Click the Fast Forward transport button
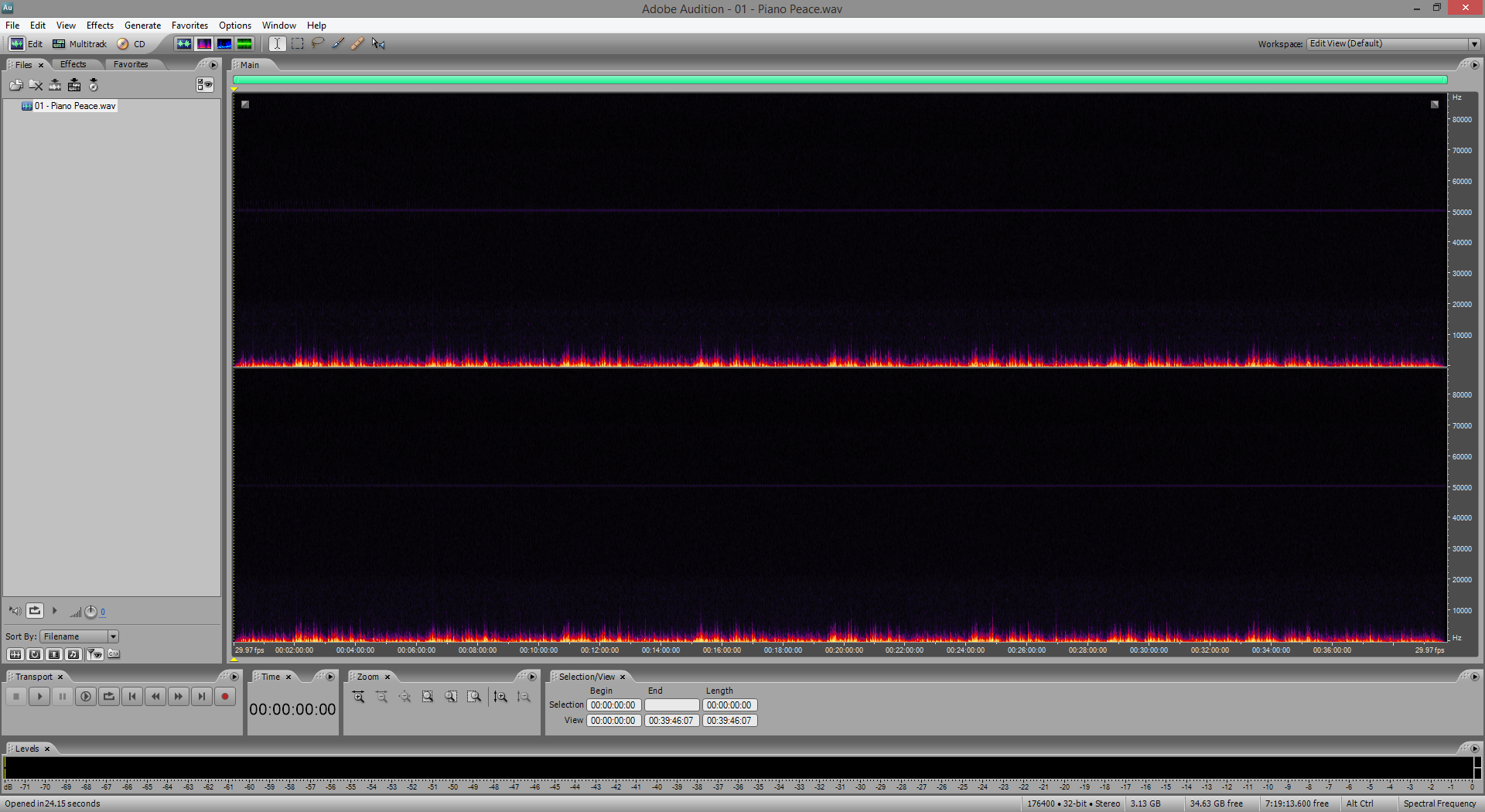 tap(179, 697)
